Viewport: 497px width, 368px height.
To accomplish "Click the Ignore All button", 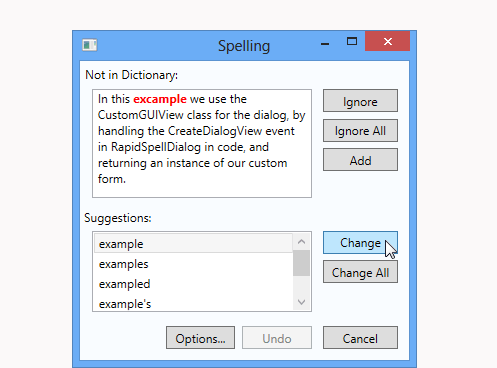I will point(360,131).
